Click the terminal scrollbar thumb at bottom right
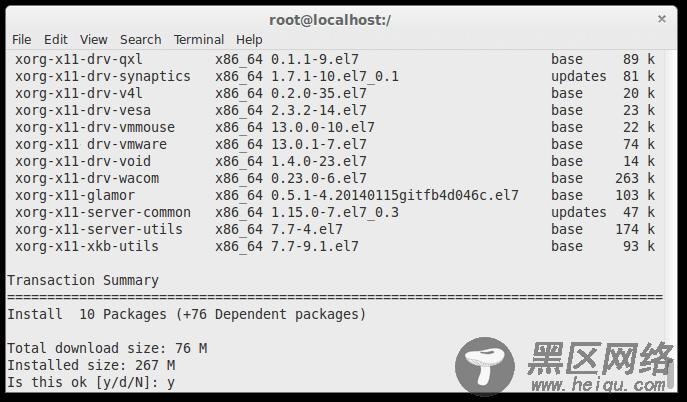This screenshot has width=687, height=402. coord(670,372)
